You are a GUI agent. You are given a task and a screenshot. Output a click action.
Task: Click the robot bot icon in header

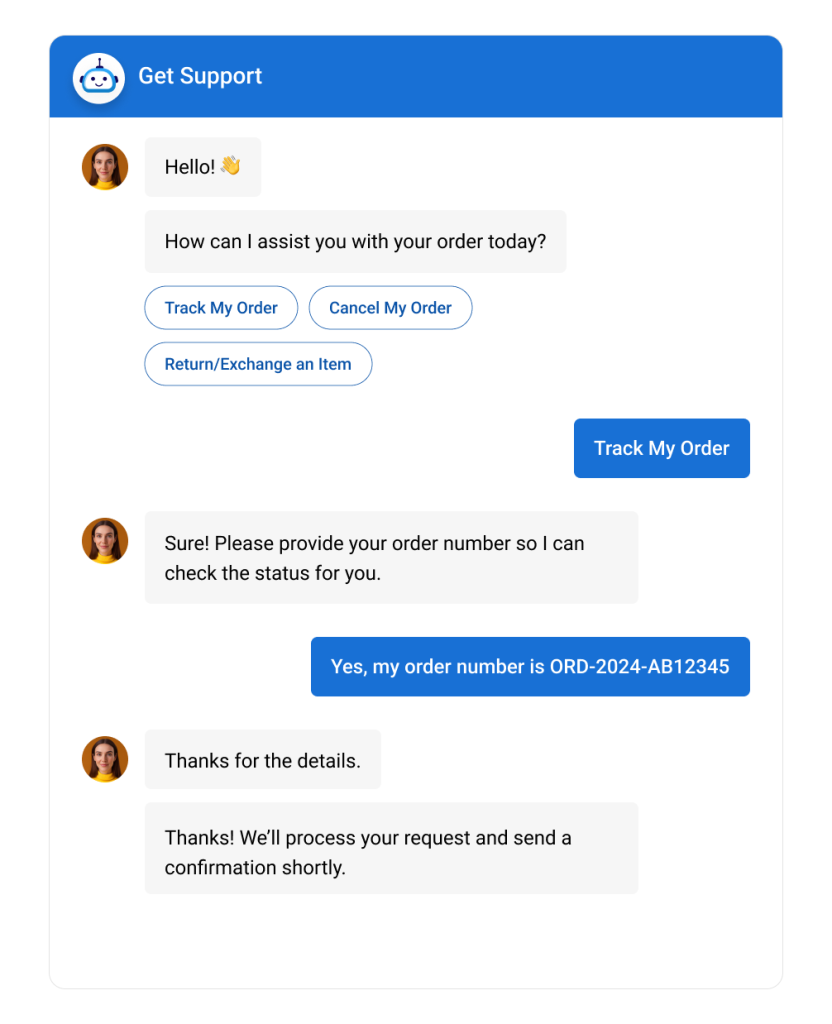(x=98, y=77)
